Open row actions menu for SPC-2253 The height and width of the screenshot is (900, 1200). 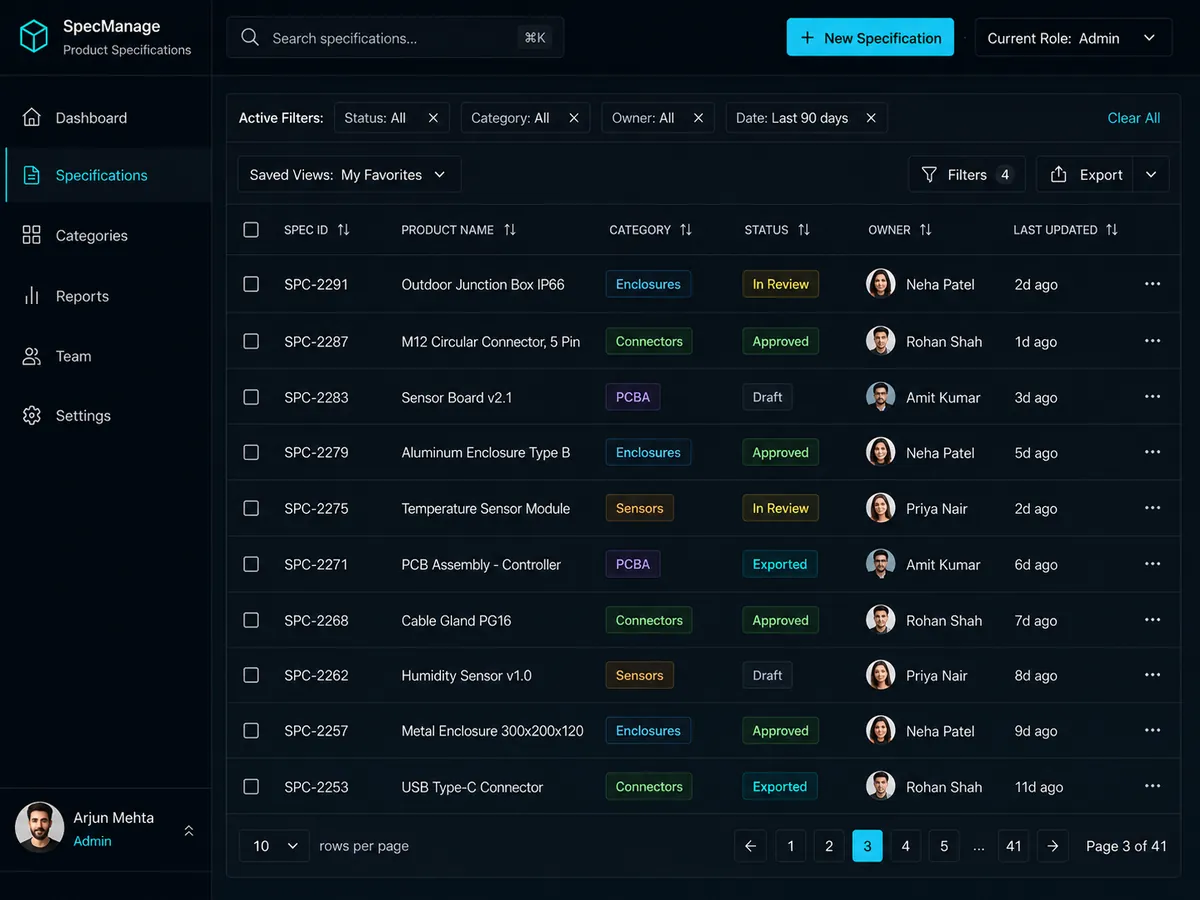1153,786
